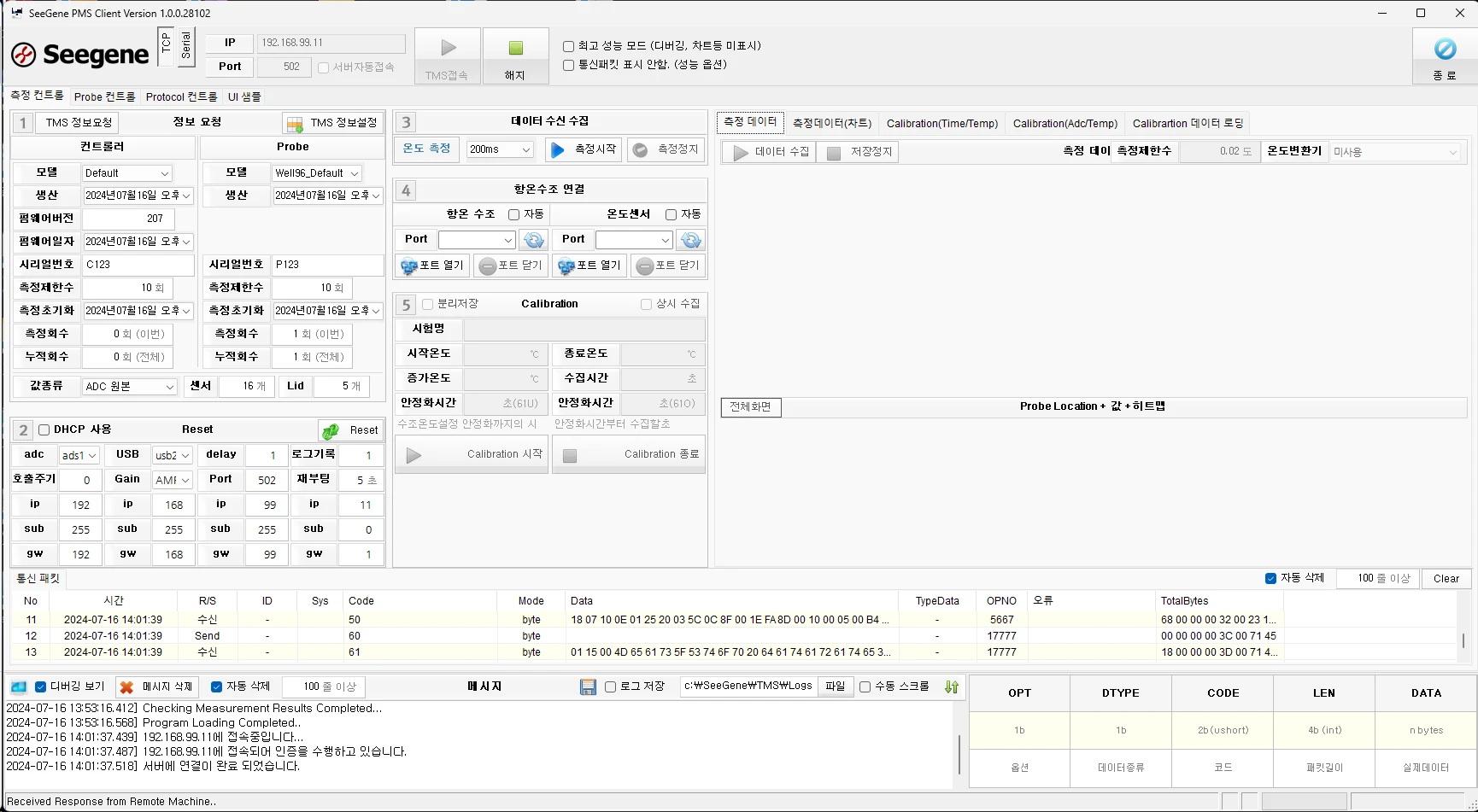Stop Calibration with Calibration 종료
1478x812 pixels.
629,454
